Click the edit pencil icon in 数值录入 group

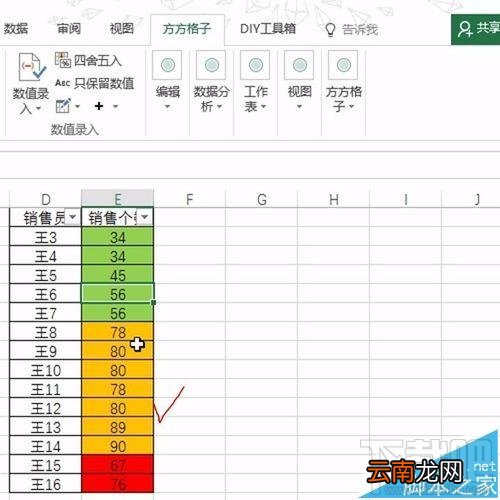click(x=63, y=106)
